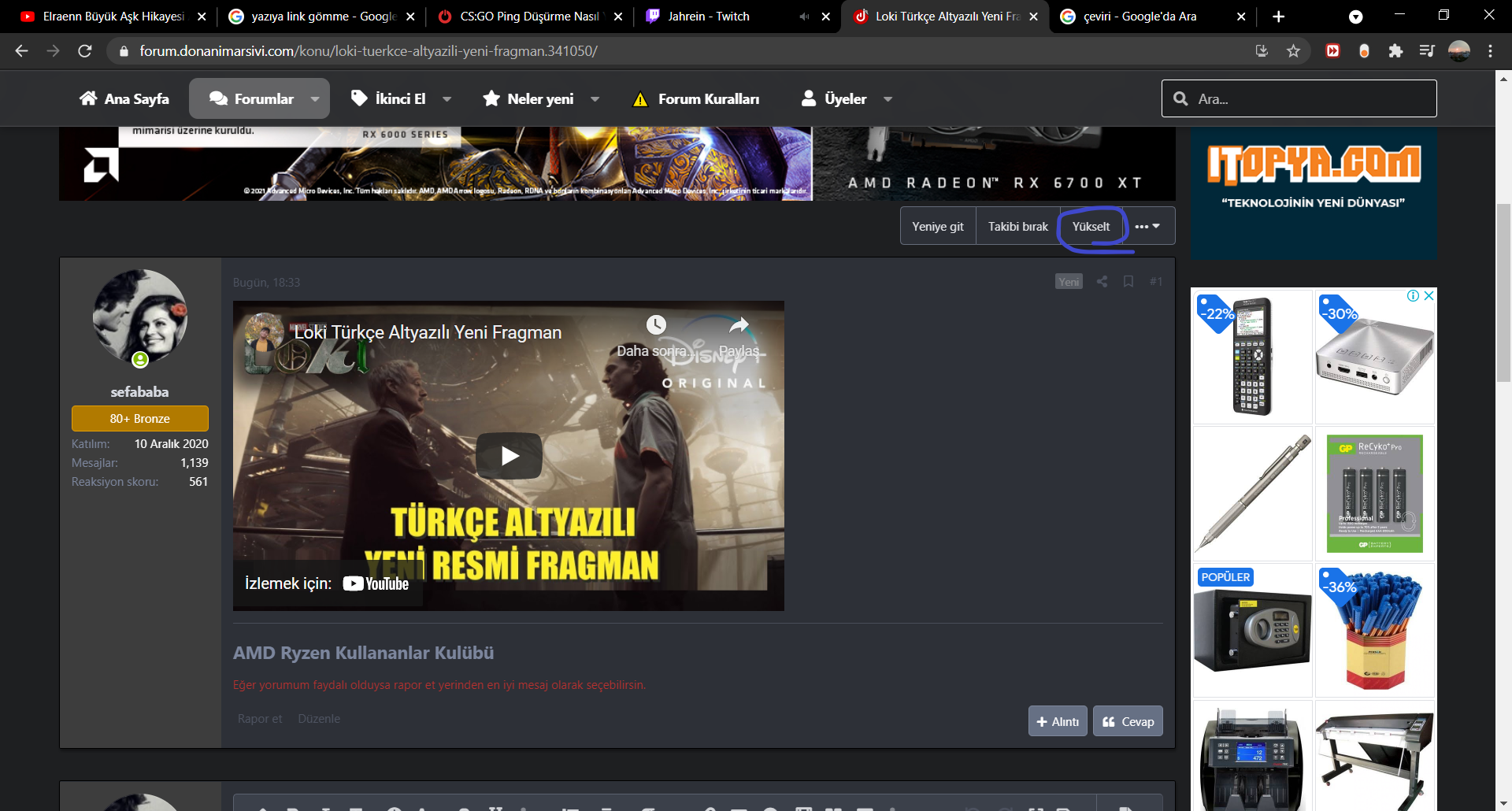Click the page vertical scrollbar

(1503, 292)
